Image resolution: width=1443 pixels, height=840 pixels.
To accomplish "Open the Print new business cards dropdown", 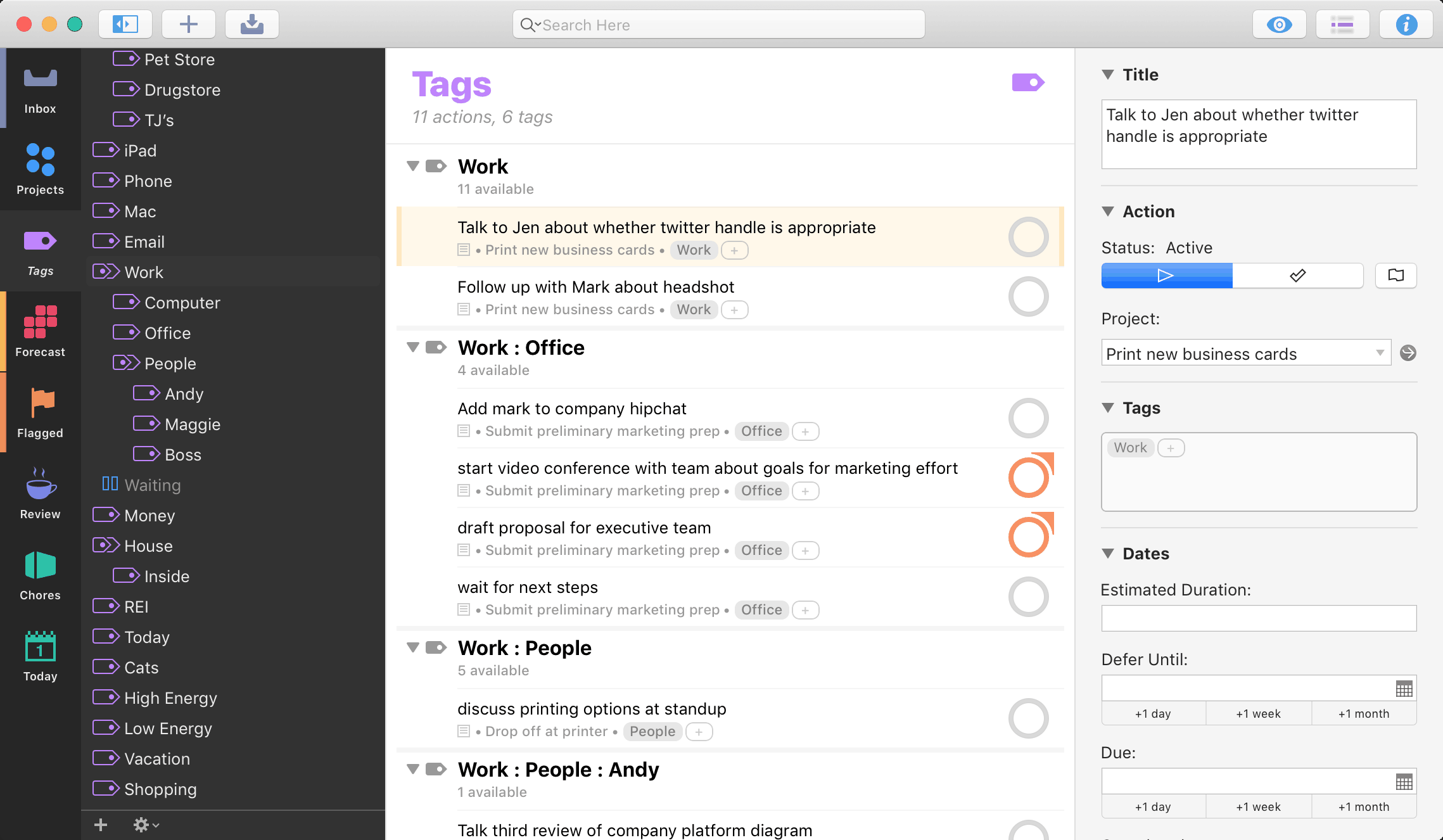I will pyautogui.click(x=1378, y=354).
